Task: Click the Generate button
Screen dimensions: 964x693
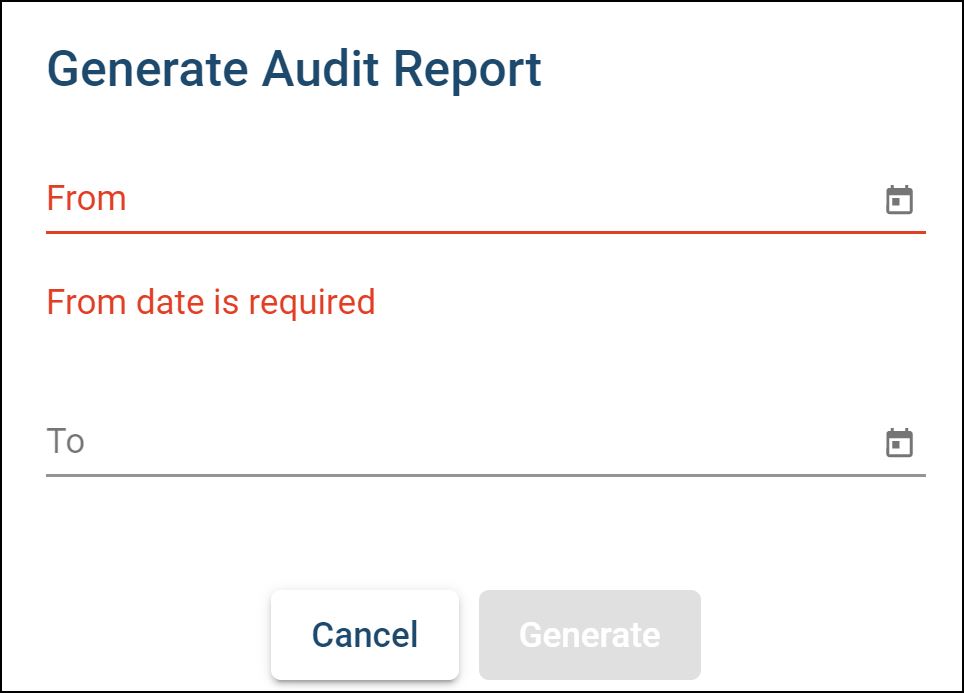Action: click(x=589, y=635)
